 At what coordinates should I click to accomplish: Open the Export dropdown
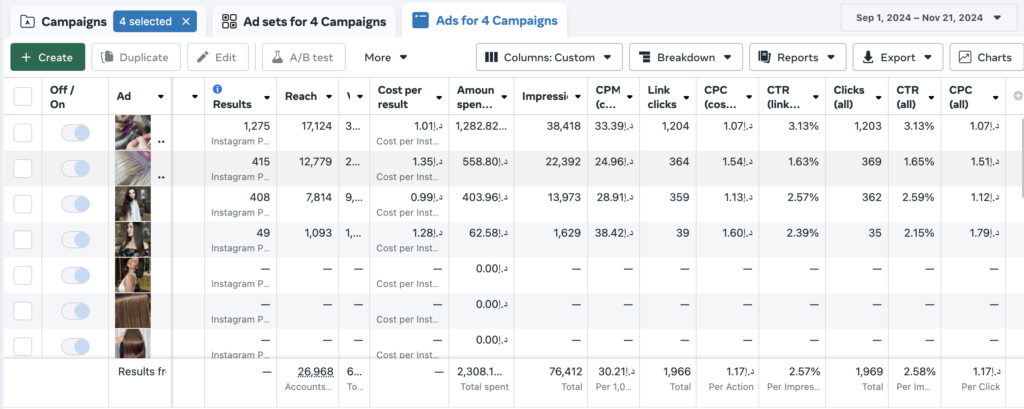click(x=897, y=57)
